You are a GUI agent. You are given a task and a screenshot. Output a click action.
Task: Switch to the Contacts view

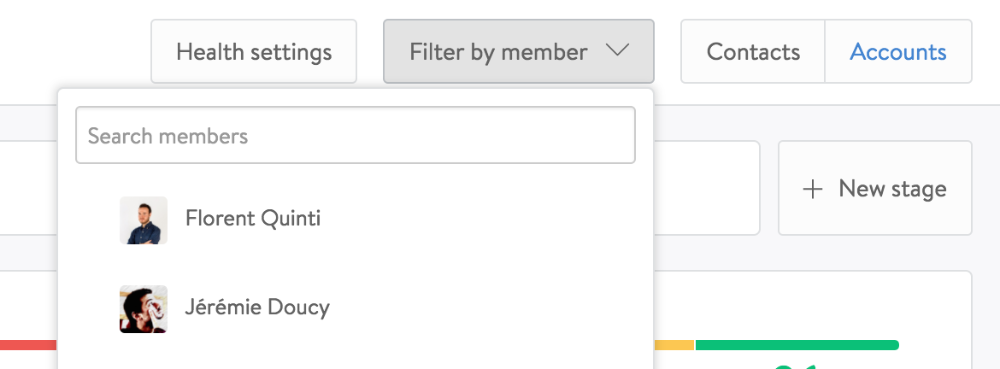pos(753,51)
